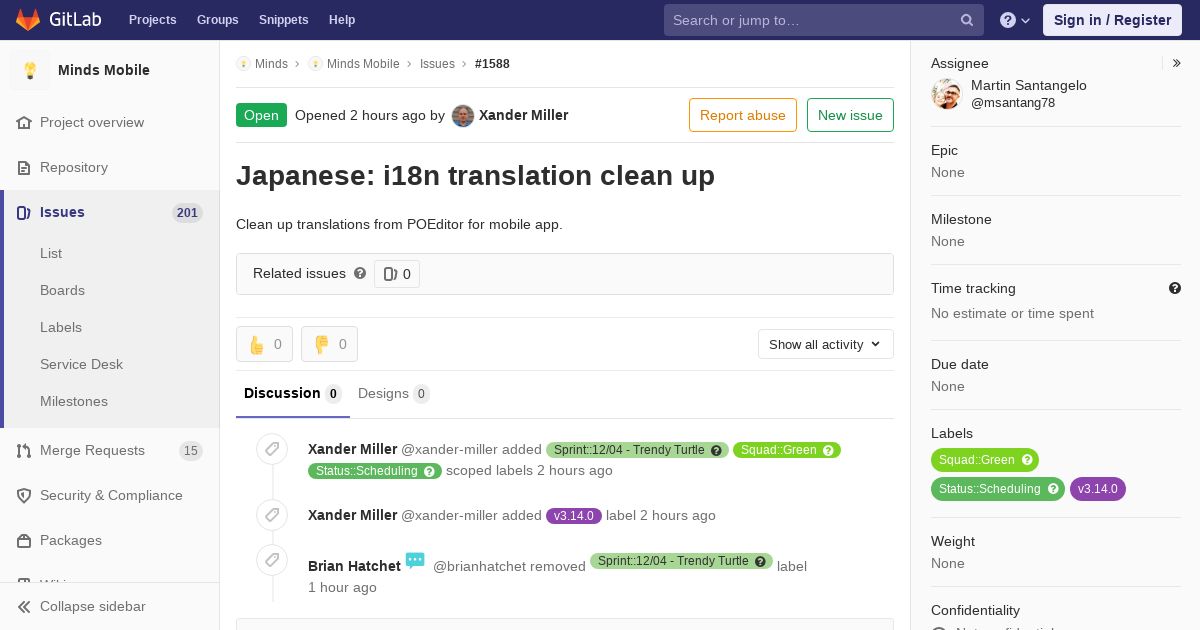
Task: Click the Minds Mobile lightbulb avatar
Action: coord(30,70)
